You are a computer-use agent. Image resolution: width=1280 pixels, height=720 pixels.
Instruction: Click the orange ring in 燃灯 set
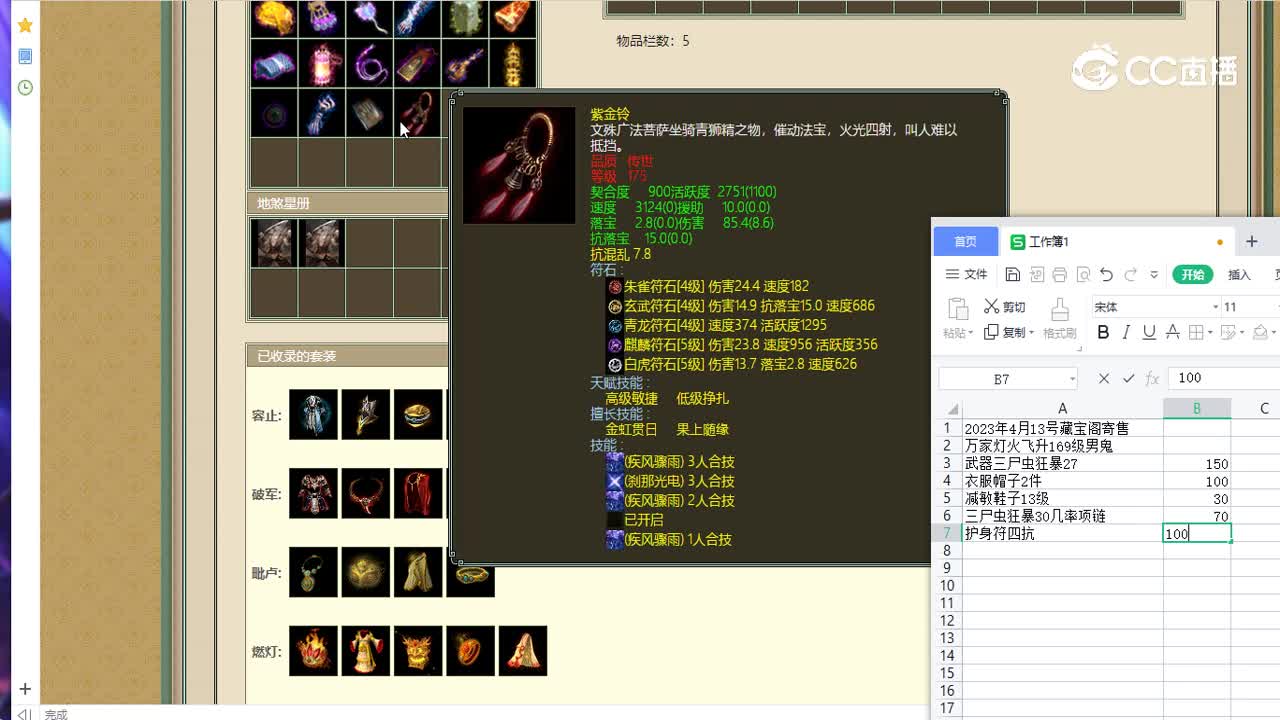(470, 651)
